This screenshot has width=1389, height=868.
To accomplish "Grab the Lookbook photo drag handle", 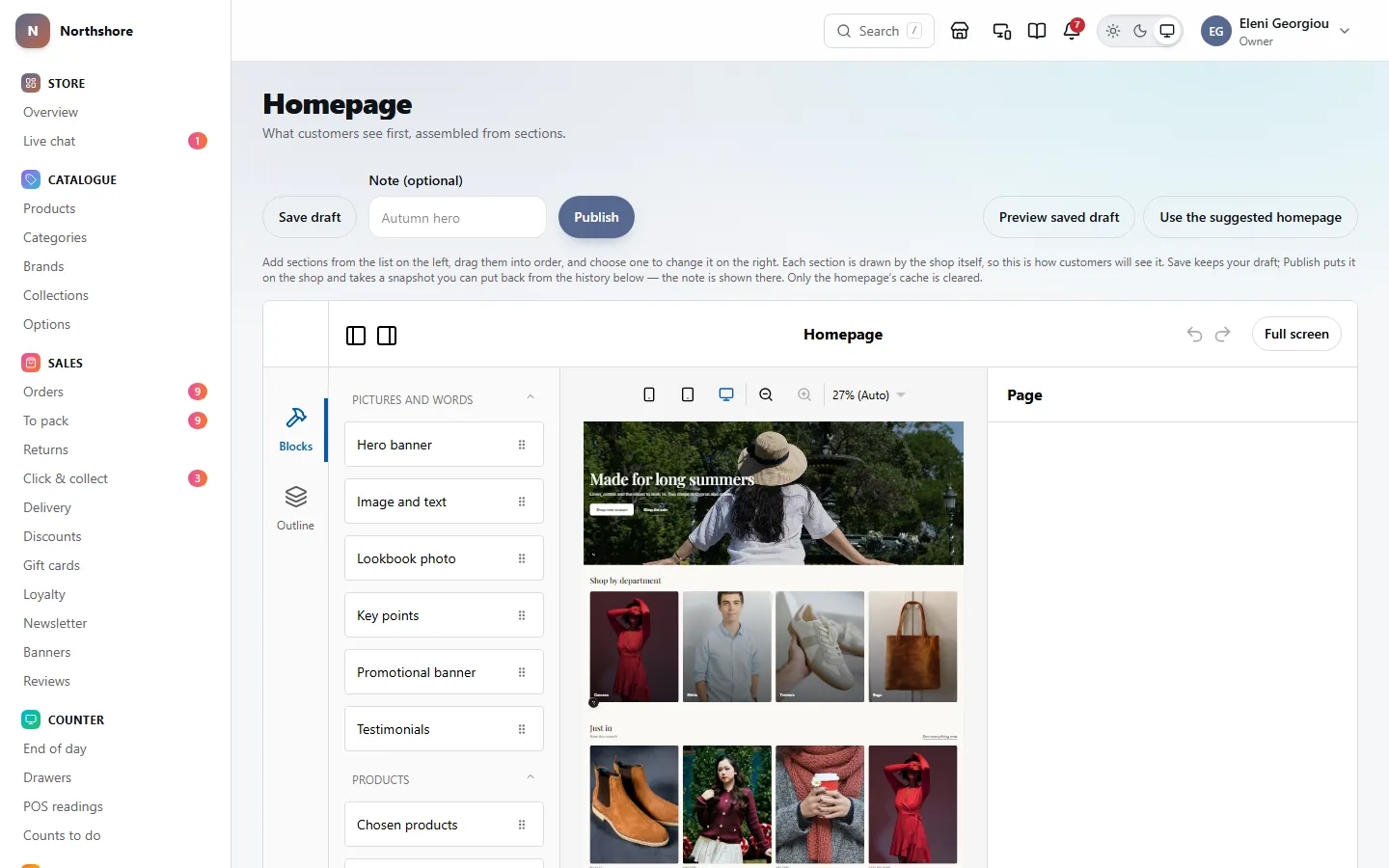I will (x=522, y=558).
